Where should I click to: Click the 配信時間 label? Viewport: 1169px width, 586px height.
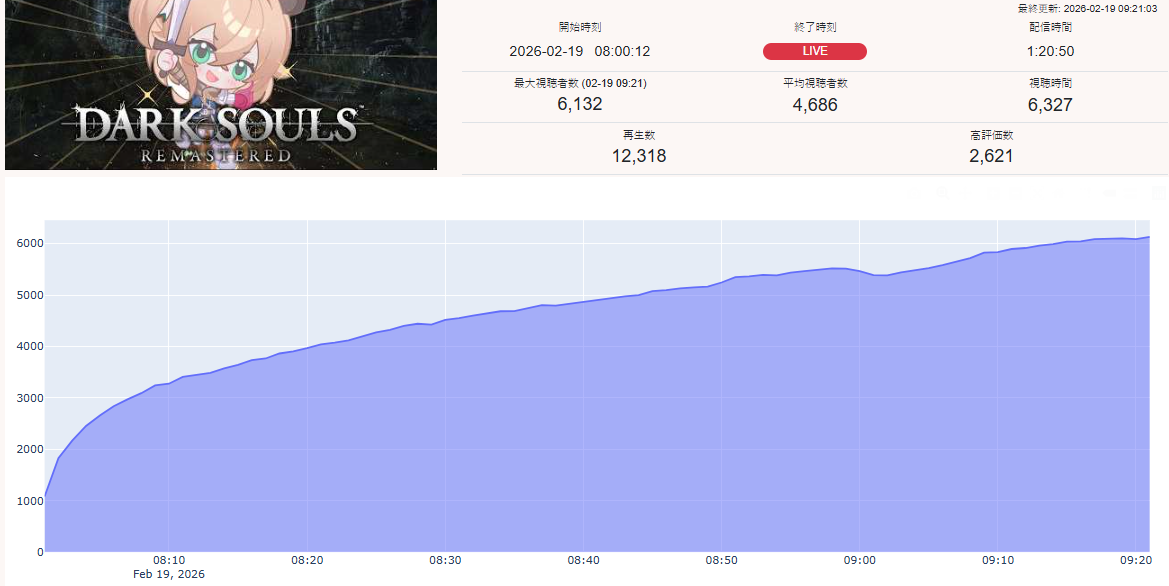coord(1050,28)
